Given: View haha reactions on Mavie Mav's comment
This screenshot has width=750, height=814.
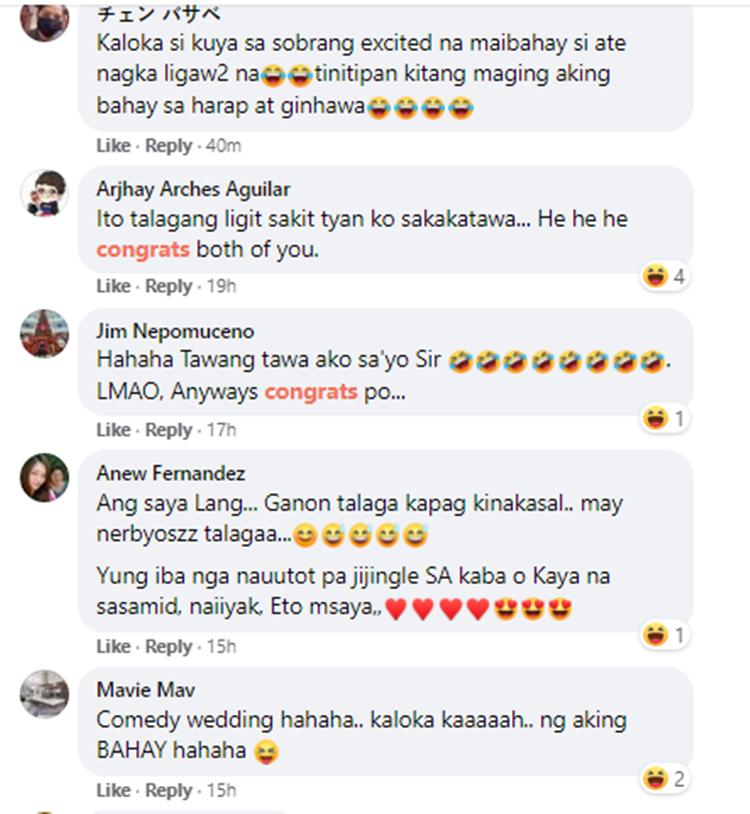Looking at the screenshot, I should 665,779.
